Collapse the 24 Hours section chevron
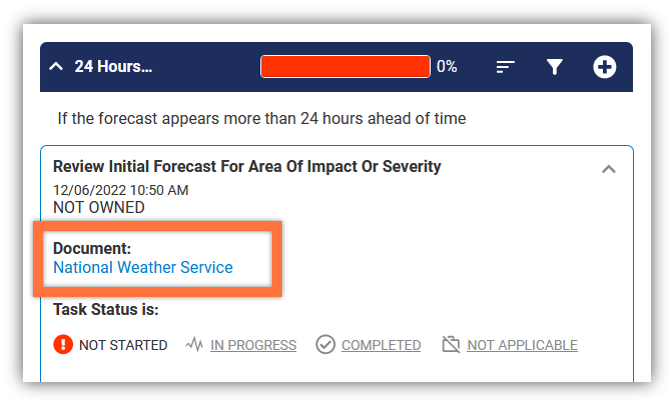Screen dimensions: 672x404 [x=56, y=66]
